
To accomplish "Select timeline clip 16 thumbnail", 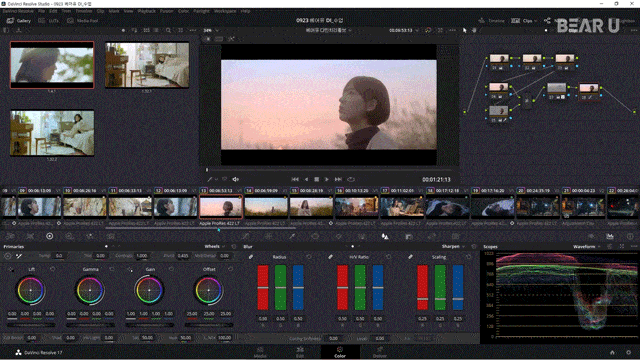I will [356, 207].
